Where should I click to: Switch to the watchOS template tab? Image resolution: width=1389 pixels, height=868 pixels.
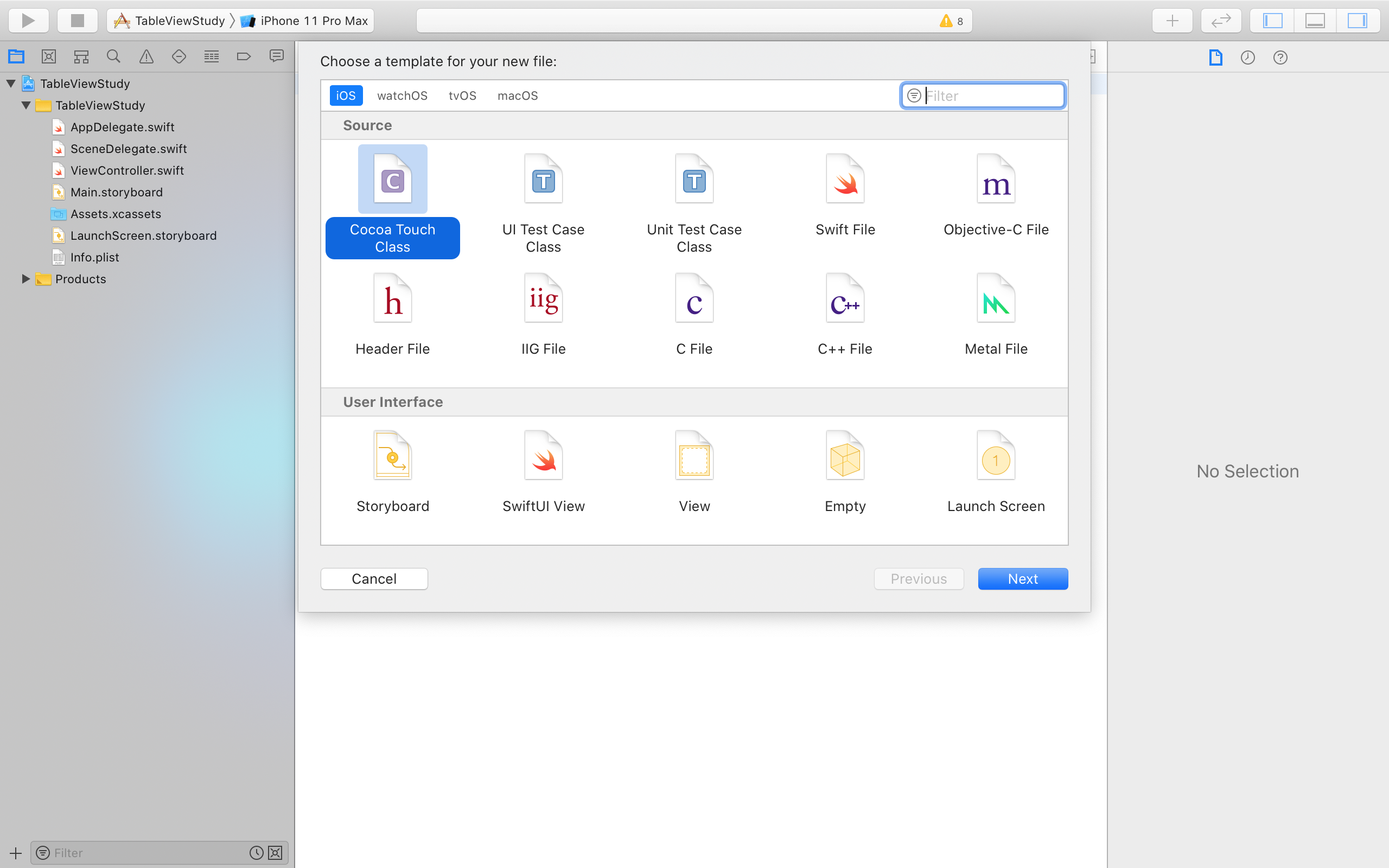[402, 95]
